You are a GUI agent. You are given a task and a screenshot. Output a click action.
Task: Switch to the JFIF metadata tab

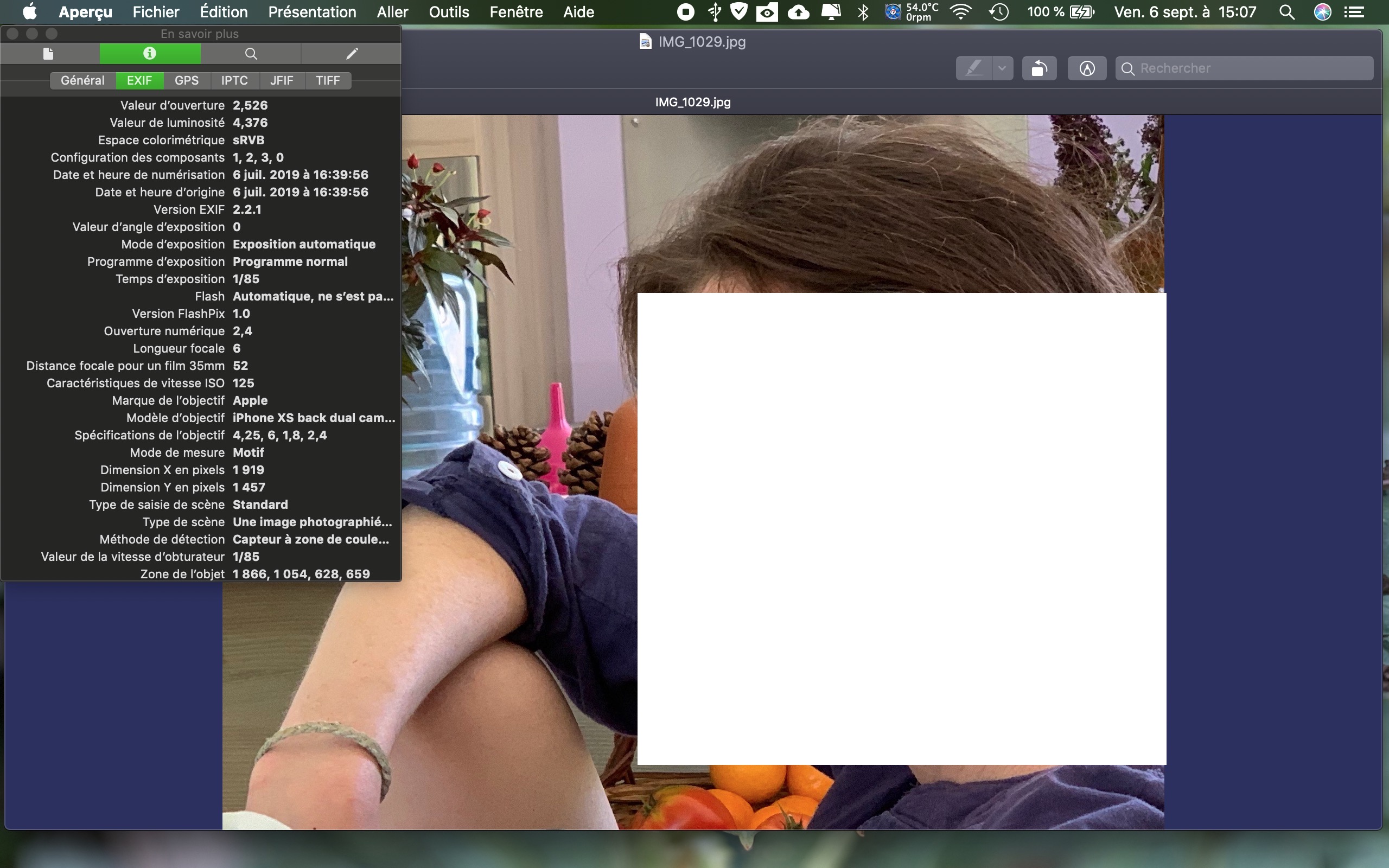click(x=281, y=80)
